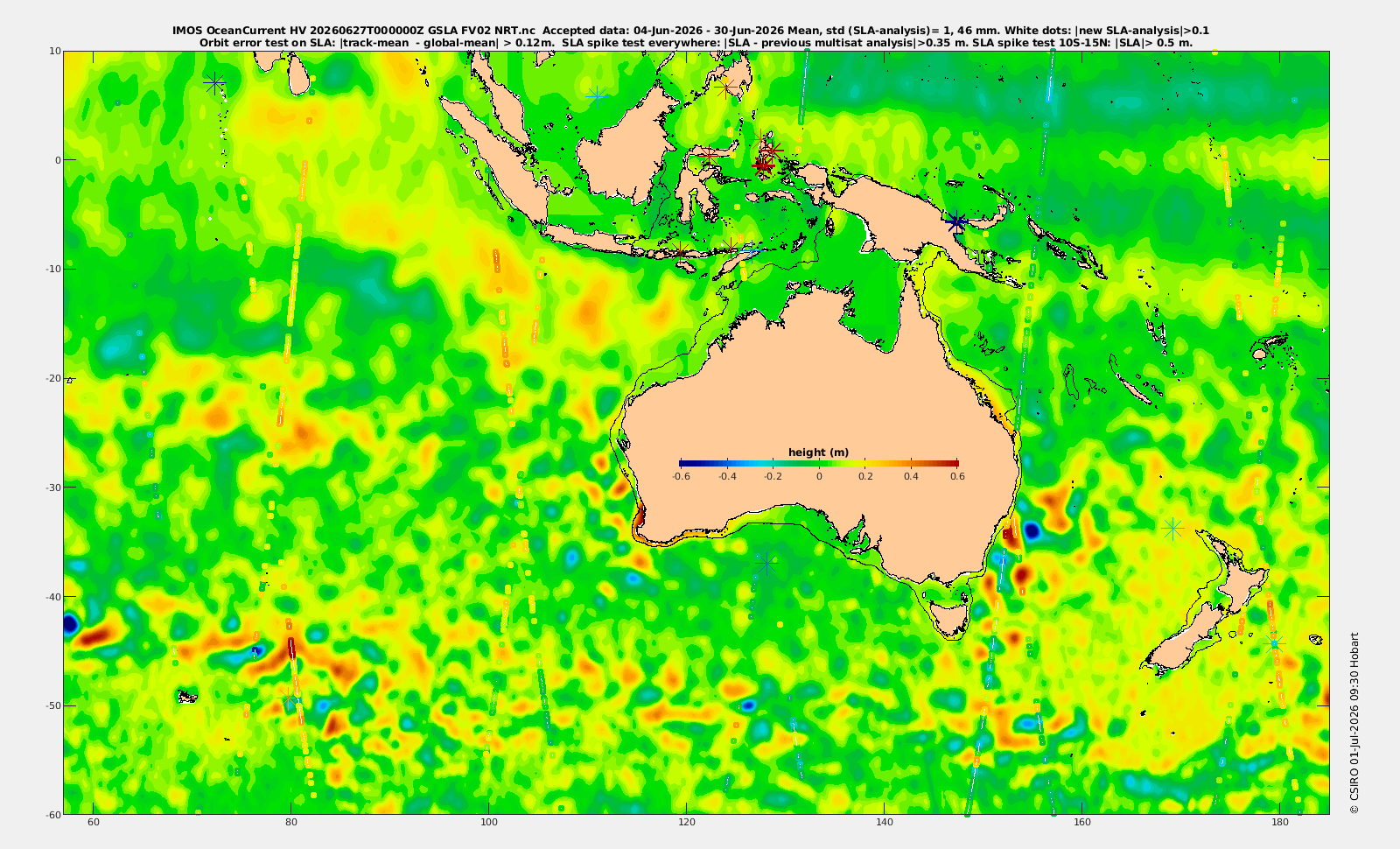Click the green star near 80E, 50S

click(290, 699)
